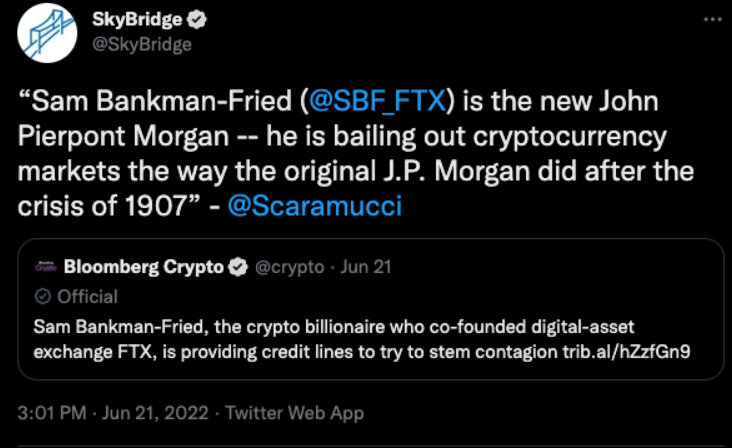Open the SkyBridge bridge logo avatar

tap(47, 33)
